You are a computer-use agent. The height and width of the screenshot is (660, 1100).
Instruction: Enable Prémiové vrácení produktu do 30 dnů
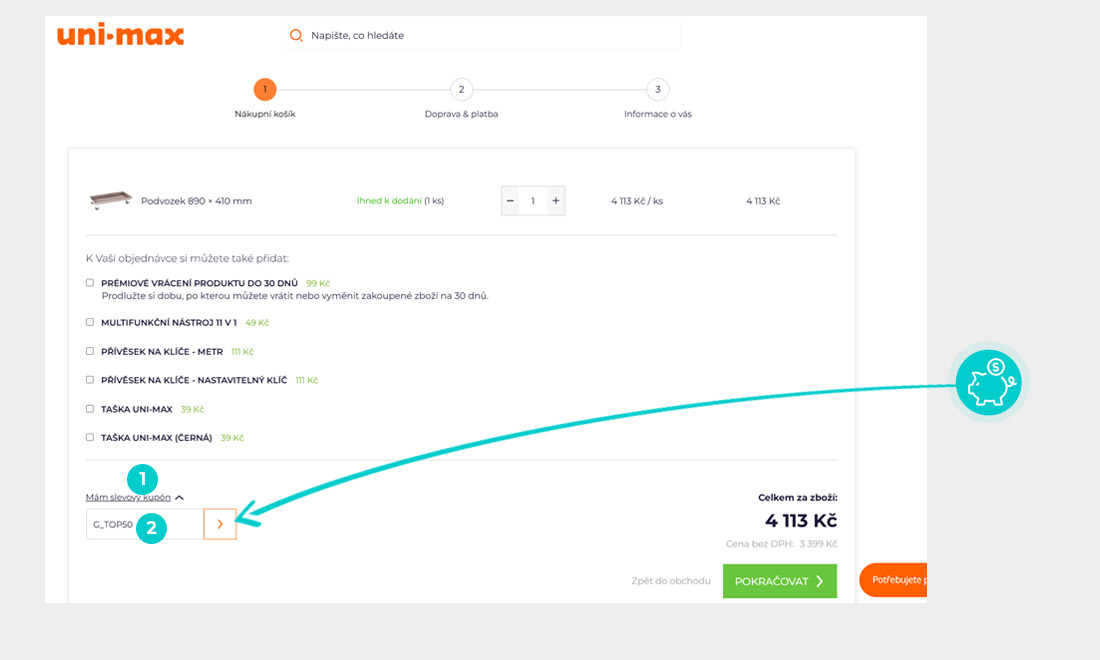pos(90,283)
